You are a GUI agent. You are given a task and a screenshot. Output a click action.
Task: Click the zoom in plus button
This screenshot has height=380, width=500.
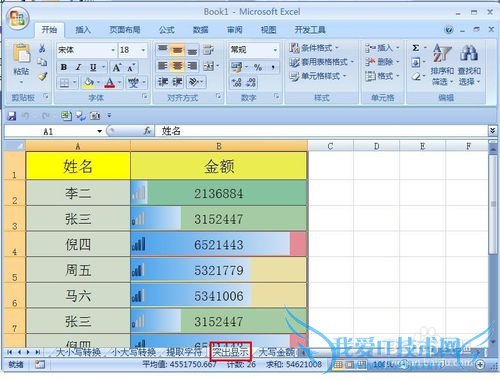click(x=480, y=364)
